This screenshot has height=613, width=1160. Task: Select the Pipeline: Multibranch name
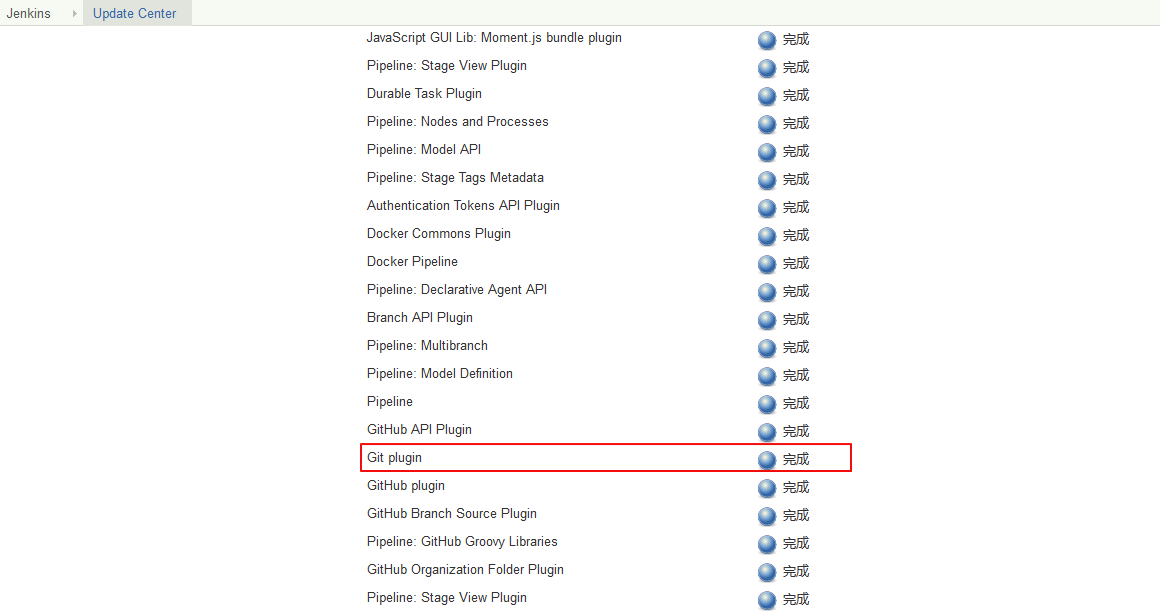(428, 346)
